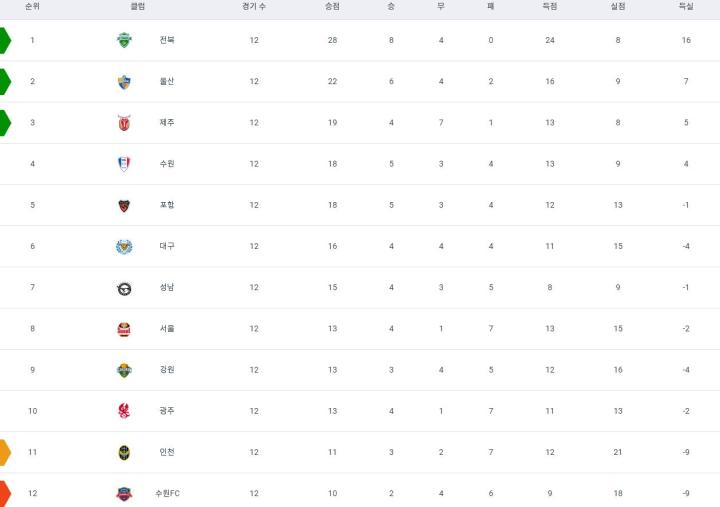This screenshot has width=720, height=507.
Task: Click the 수원FC club crest icon
Action: [x=124, y=493]
